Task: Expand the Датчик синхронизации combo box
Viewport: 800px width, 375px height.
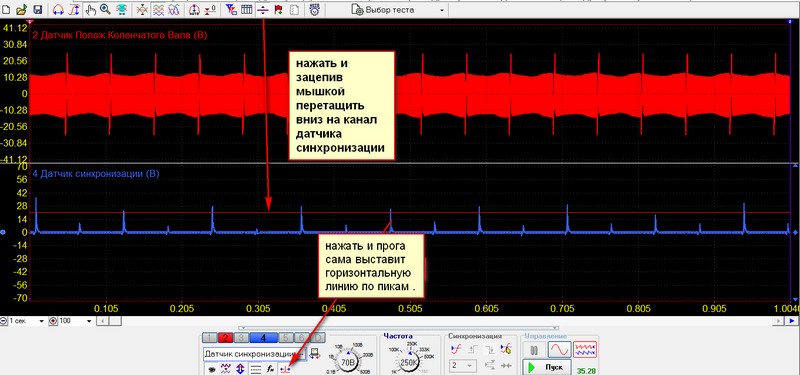Action: 254,354
